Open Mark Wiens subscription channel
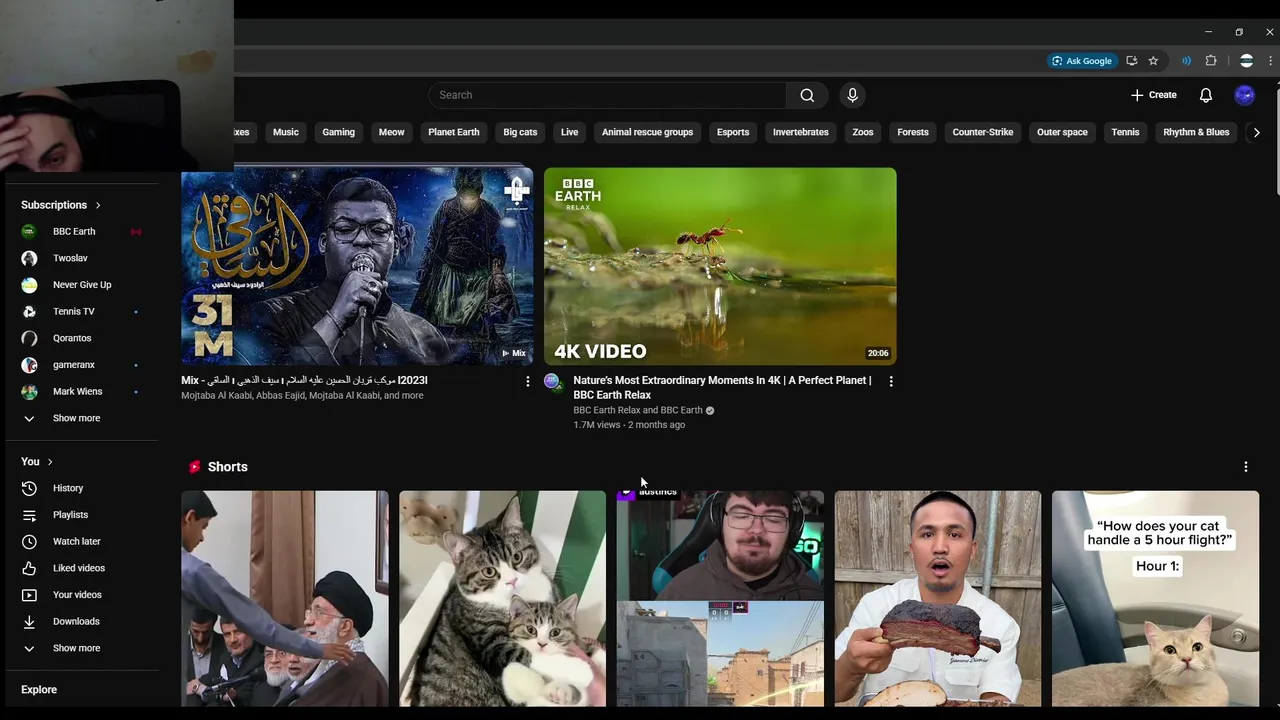The width and height of the screenshot is (1280, 720). point(82,391)
